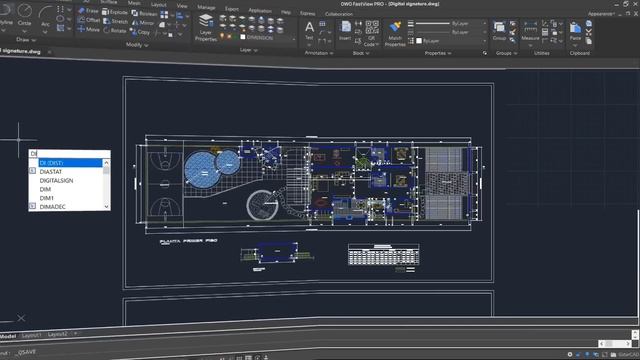Click the calculator icon in Utilities

545,32
